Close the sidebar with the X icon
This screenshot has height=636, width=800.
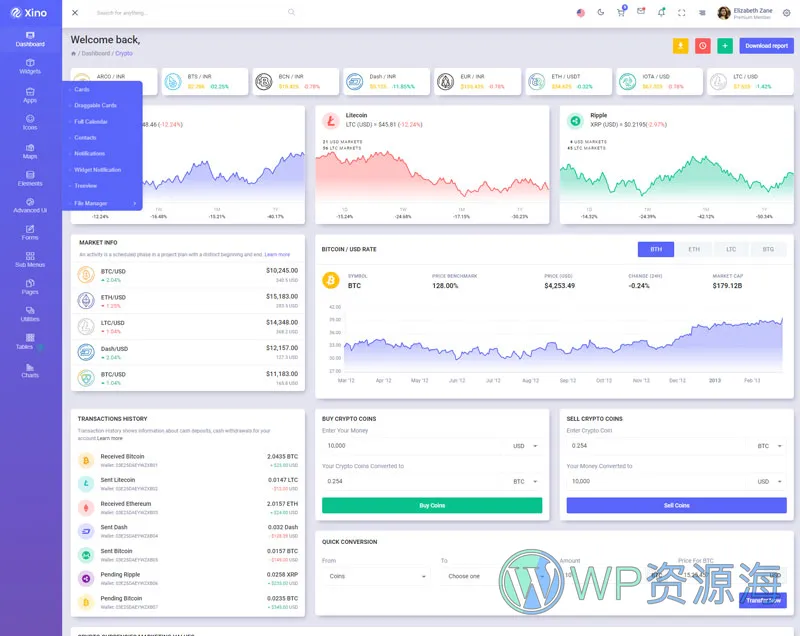click(x=76, y=13)
